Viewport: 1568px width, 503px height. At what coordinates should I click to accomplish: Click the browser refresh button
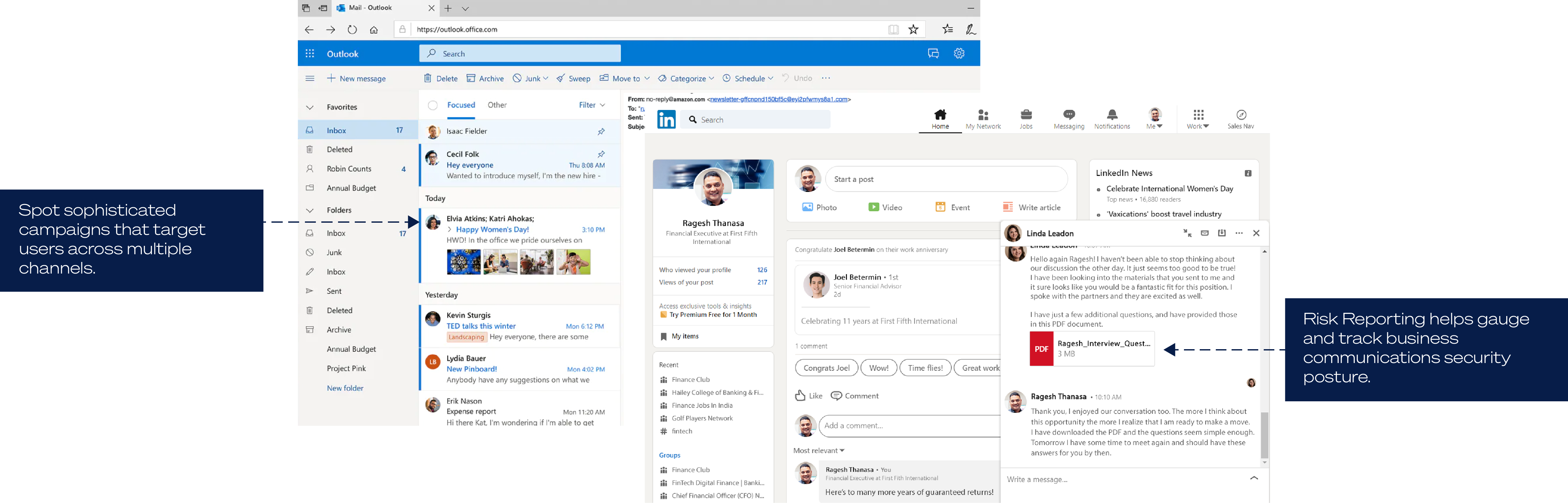pos(352,29)
